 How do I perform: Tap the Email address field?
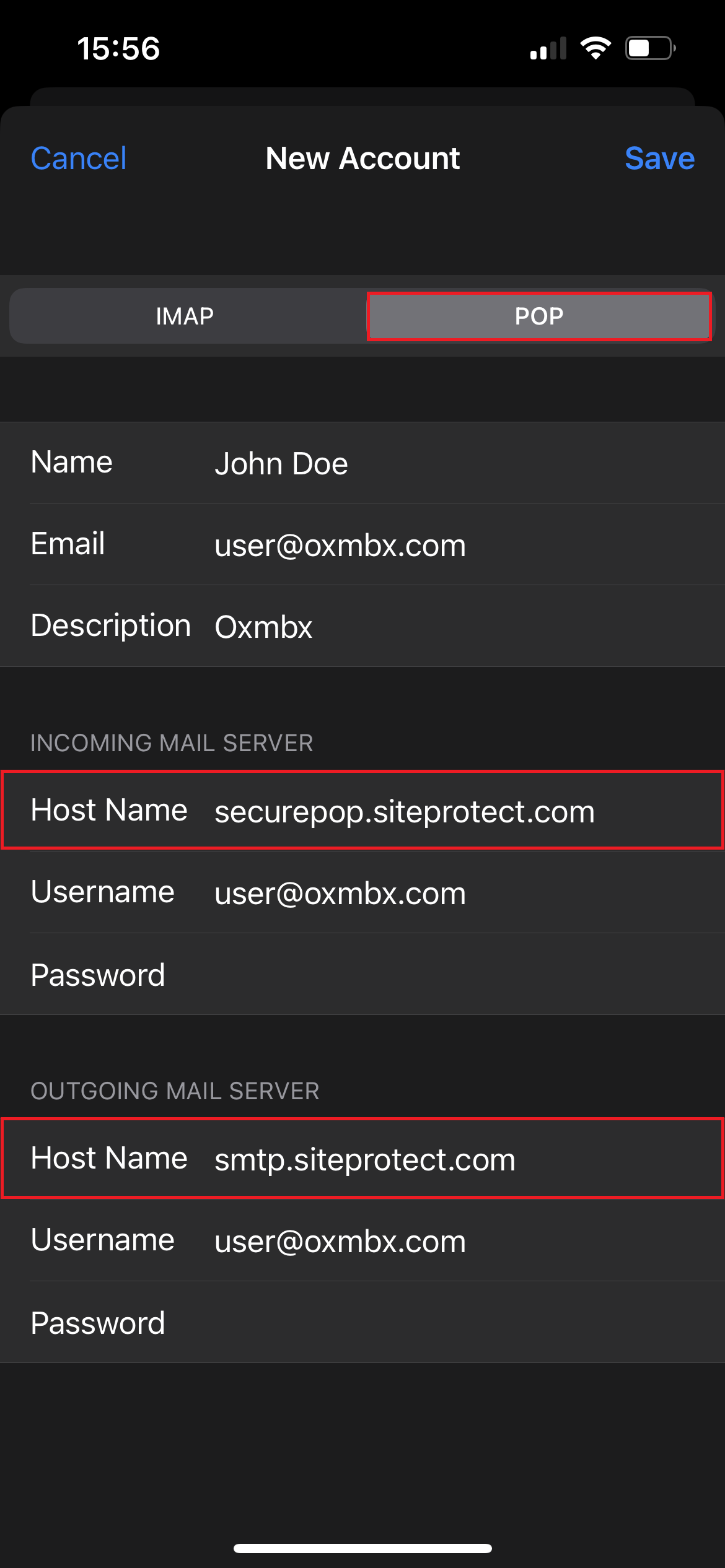point(434,545)
